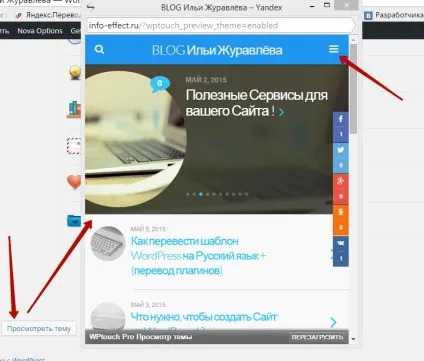Click date МАЙ 2, 2015
The image size is (424, 361).
(x=206, y=80)
